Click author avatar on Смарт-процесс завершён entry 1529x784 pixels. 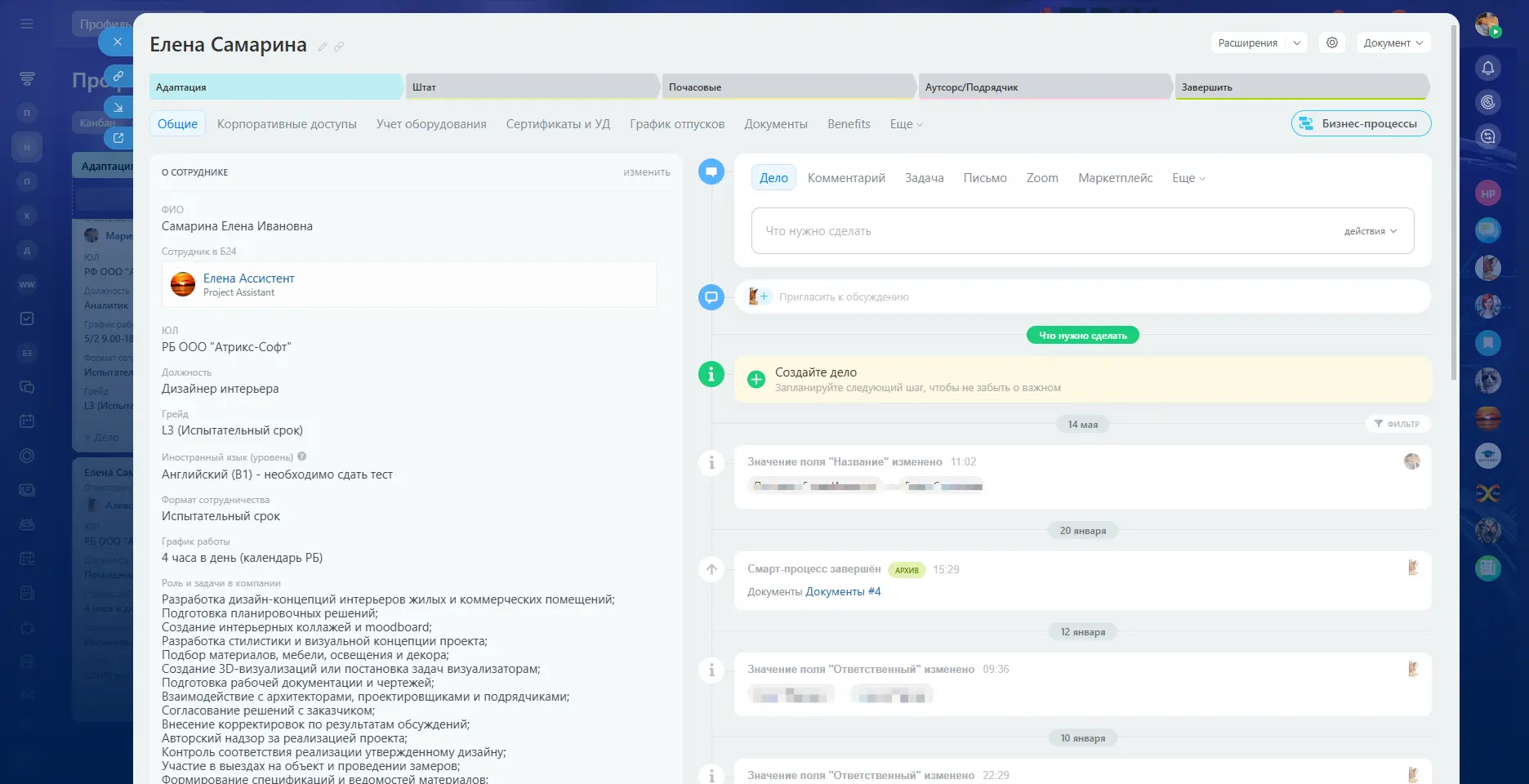pyautogui.click(x=1412, y=568)
